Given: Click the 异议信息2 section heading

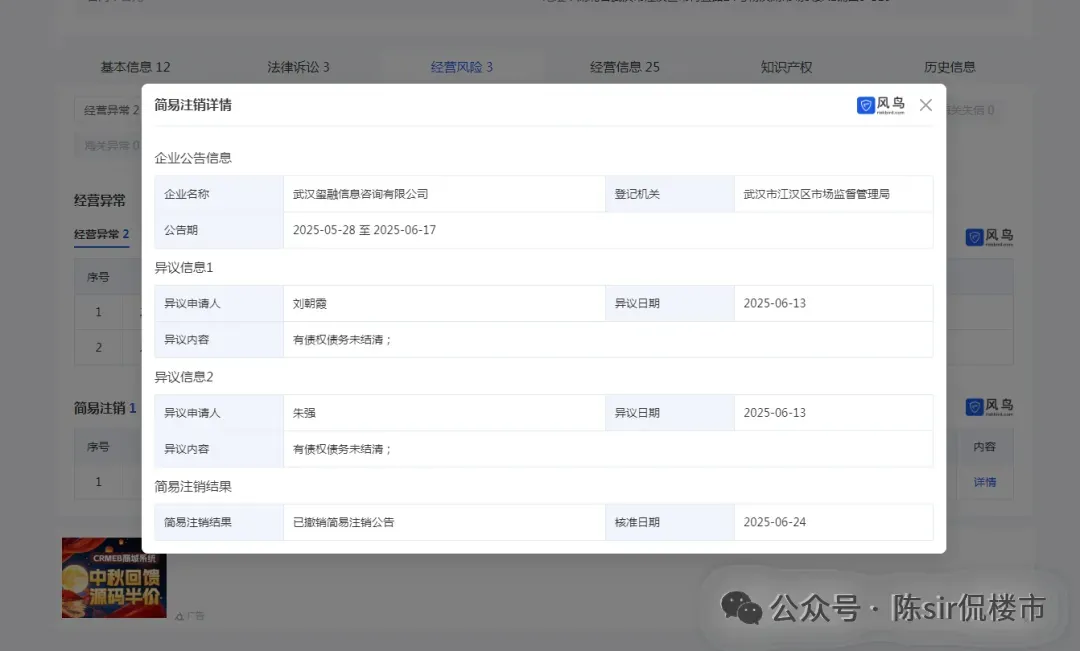Looking at the screenshot, I should (183, 377).
